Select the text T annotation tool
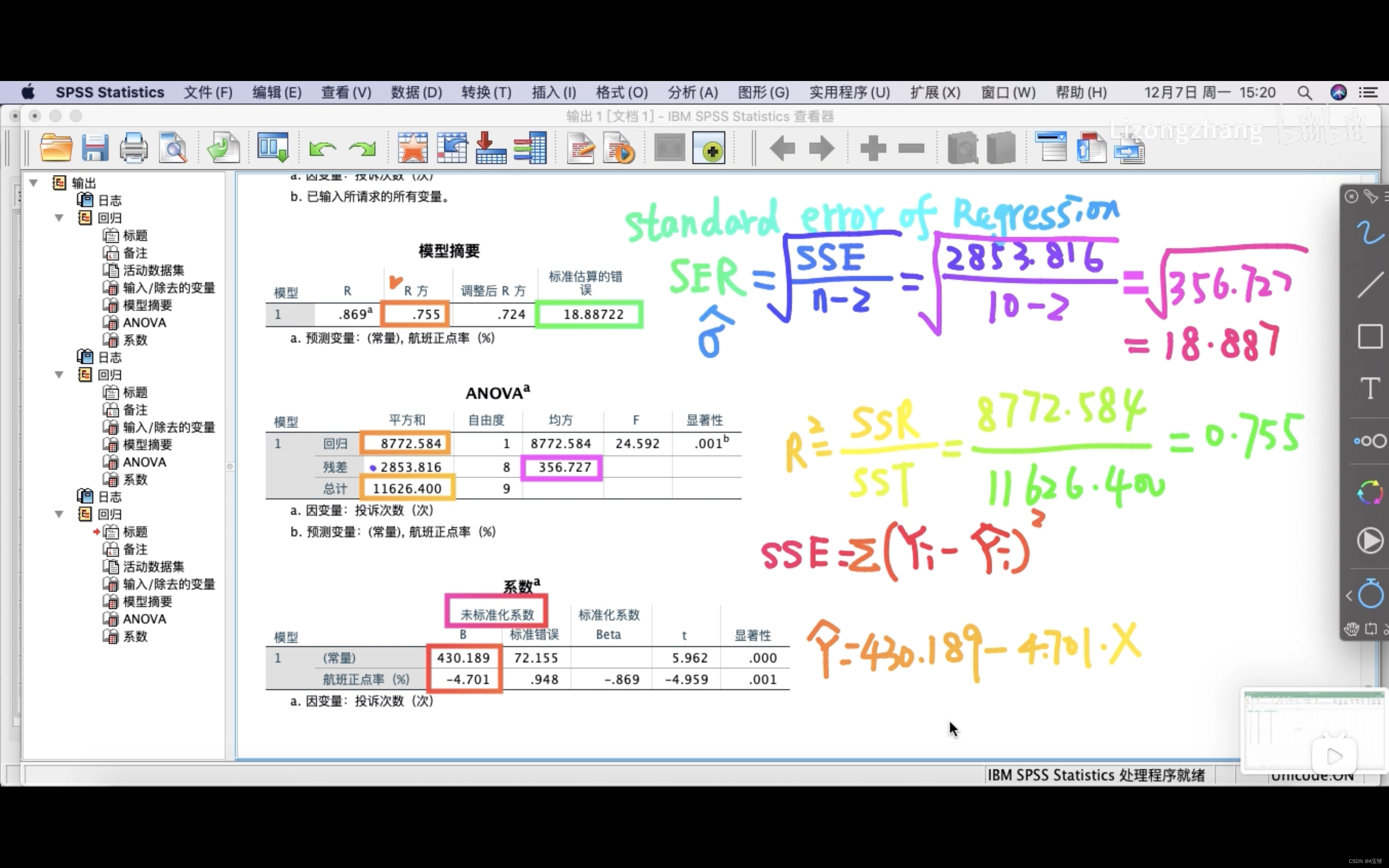Screen dimensions: 1389x868 point(1370,388)
